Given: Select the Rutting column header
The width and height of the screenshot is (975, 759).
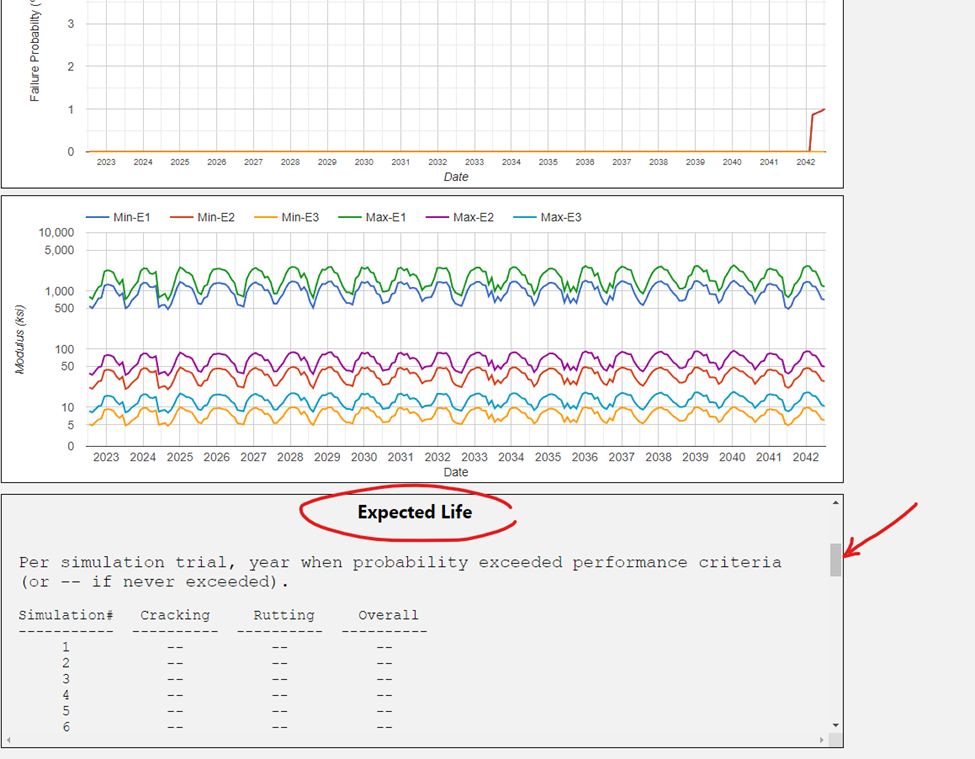Looking at the screenshot, I should [x=283, y=615].
